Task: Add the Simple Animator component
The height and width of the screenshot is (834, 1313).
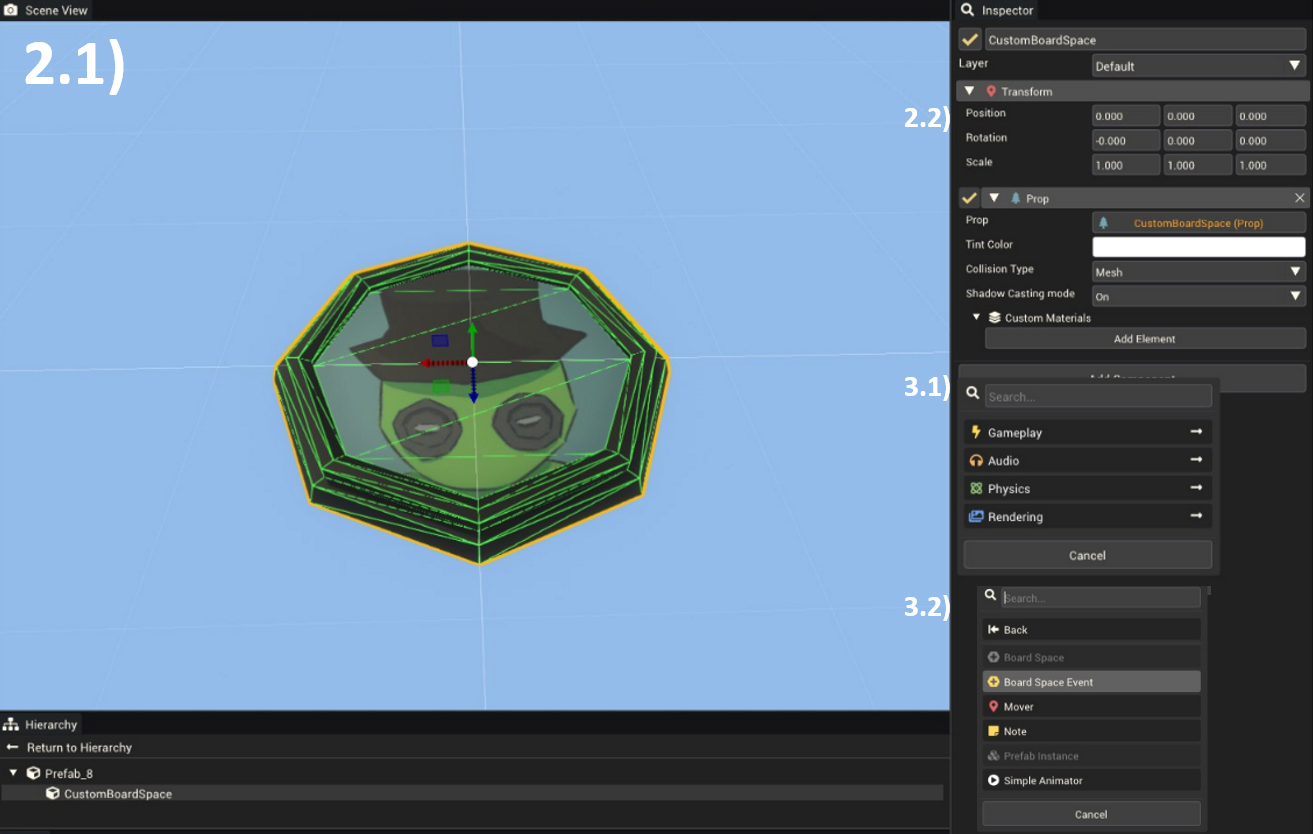Action: [x=1091, y=780]
